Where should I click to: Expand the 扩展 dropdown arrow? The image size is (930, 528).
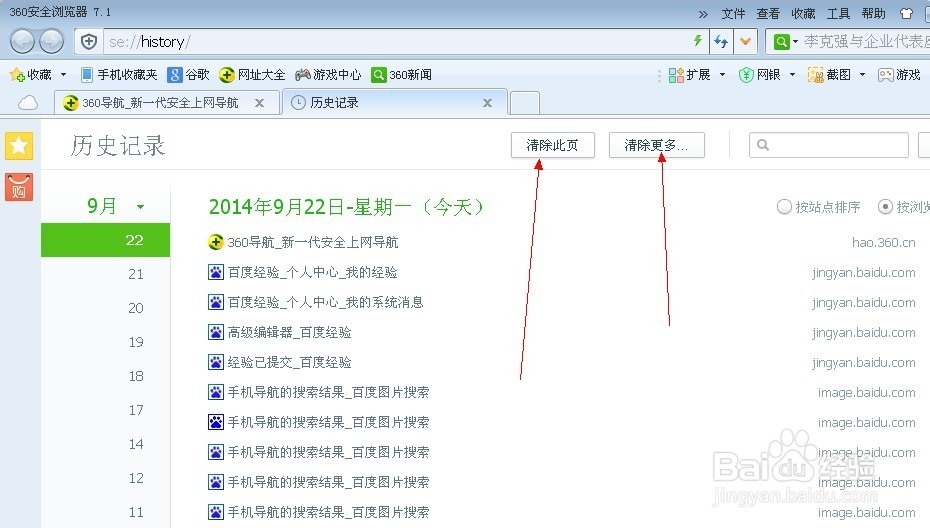click(722, 75)
